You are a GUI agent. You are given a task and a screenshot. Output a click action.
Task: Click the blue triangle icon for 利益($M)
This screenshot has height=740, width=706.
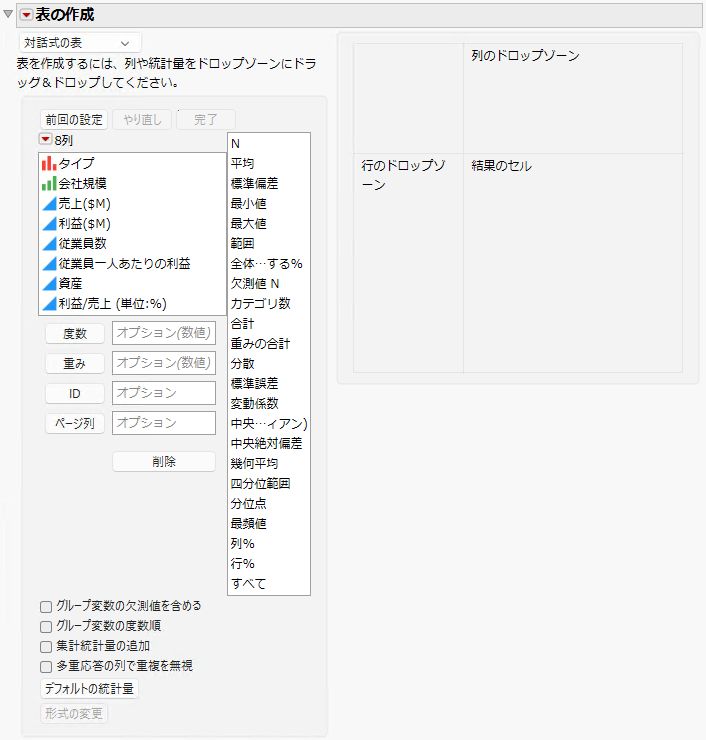coord(49,223)
